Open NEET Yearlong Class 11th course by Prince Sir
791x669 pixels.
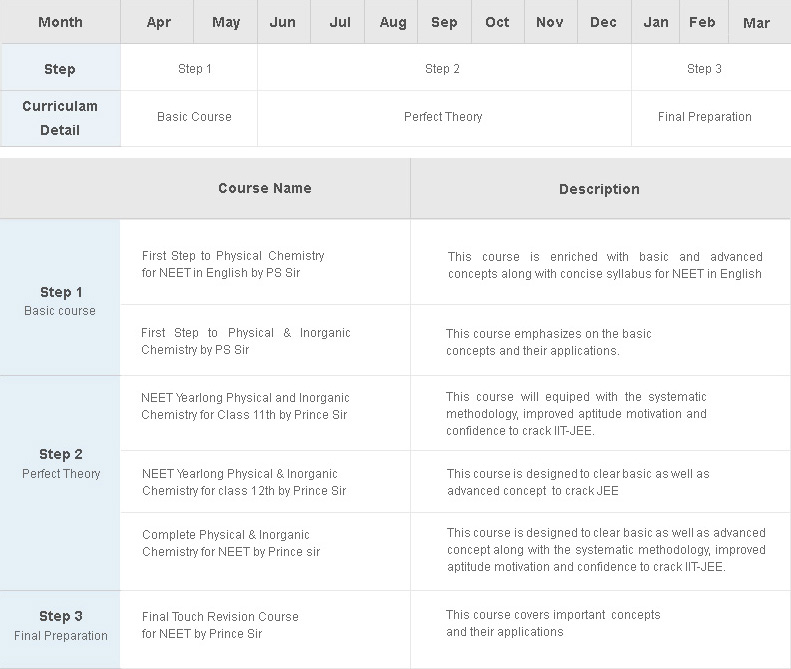[x=245, y=406]
